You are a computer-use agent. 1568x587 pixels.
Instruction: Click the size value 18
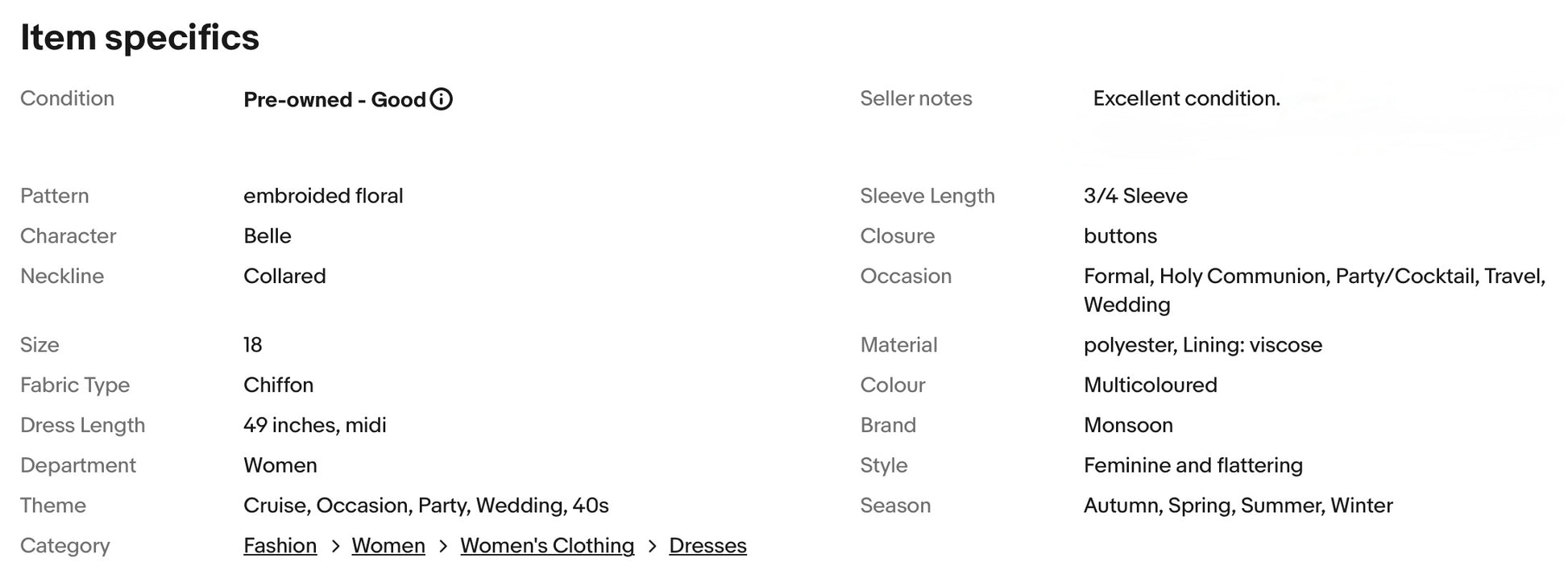click(253, 345)
